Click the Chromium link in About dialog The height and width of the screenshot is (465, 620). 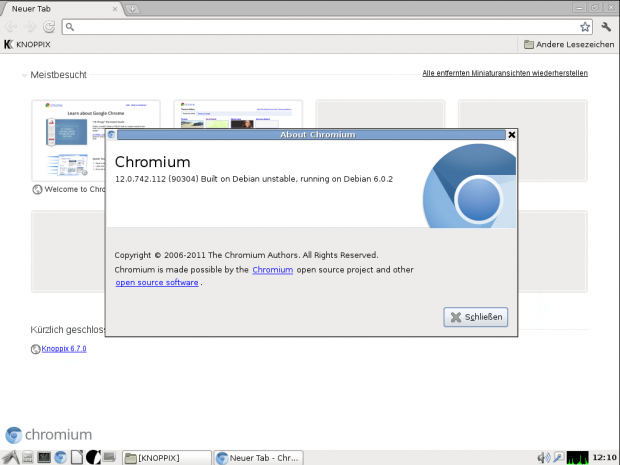pos(272,270)
